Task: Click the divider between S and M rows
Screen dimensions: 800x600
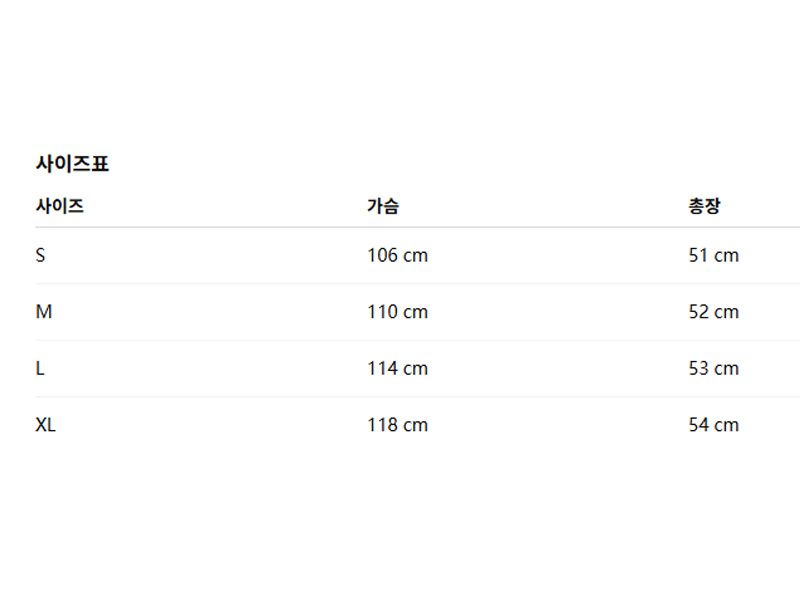Action: click(x=400, y=284)
